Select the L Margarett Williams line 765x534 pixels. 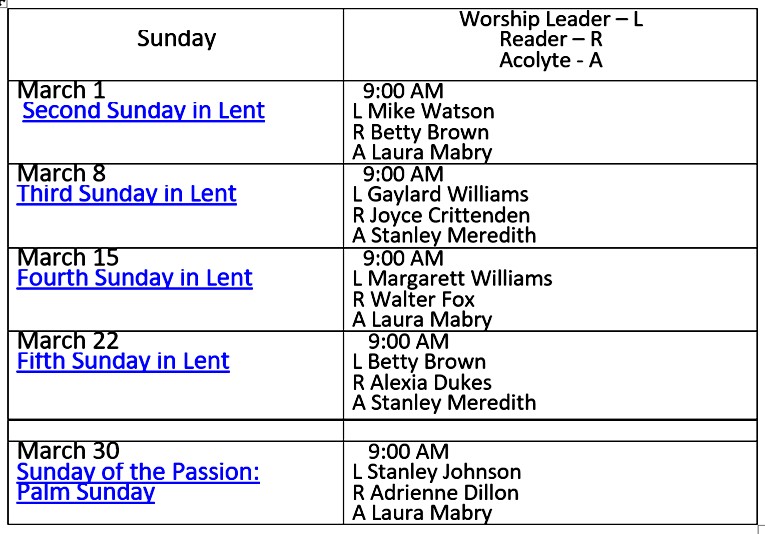452,278
